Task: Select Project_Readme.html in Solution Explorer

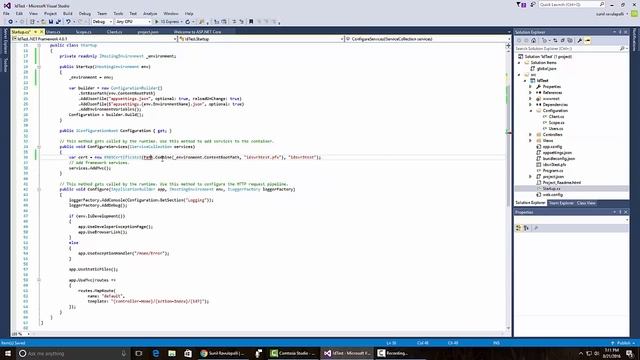Action: tap(562, 182)
